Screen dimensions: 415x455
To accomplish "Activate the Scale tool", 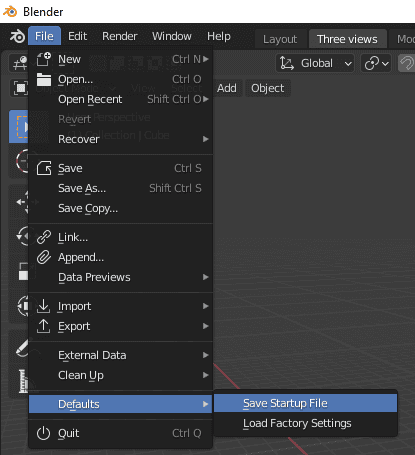I will pyautogui.click(x=22, y=271).
